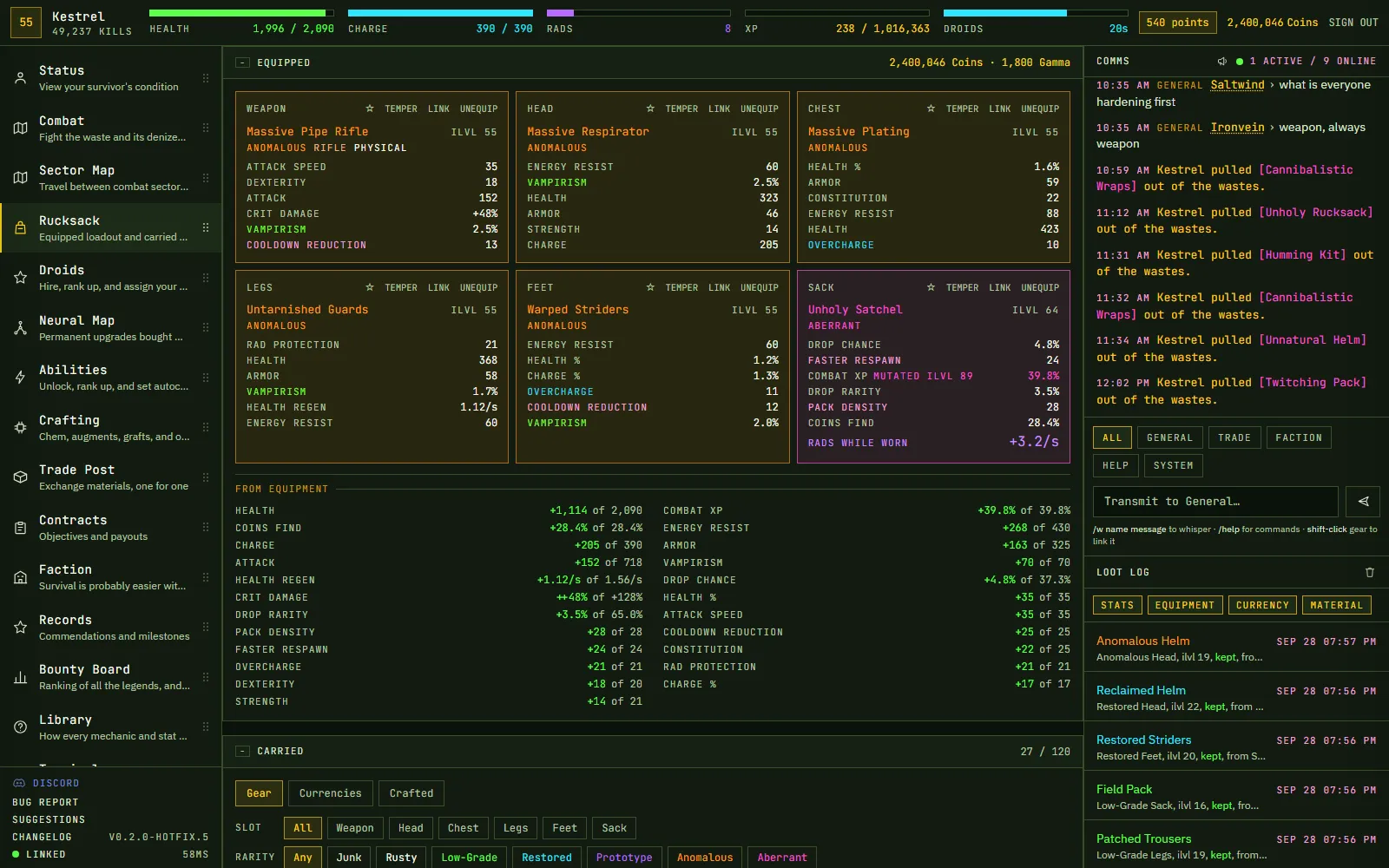Toggle the Prototype rarity filter
This screenshot has width=1389, height=868.
point(624,858)
